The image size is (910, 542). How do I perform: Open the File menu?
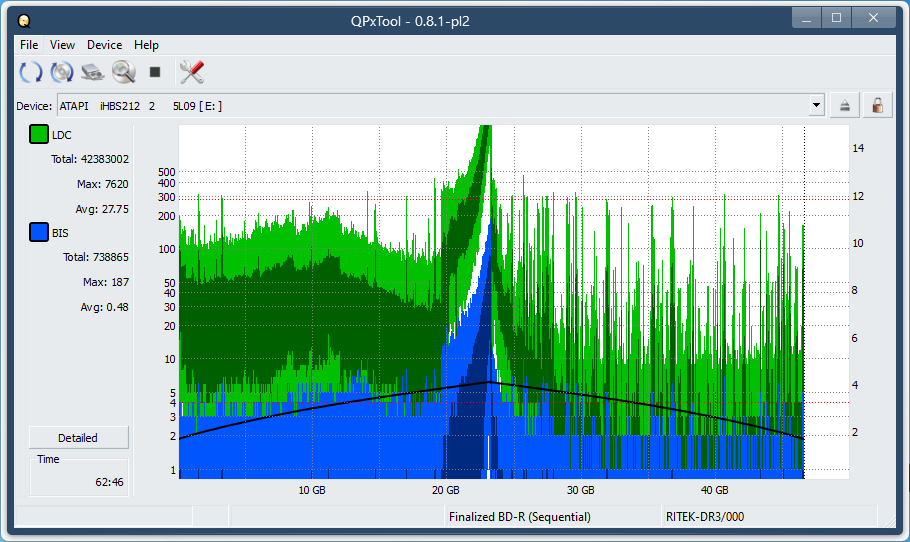point(29,45)
